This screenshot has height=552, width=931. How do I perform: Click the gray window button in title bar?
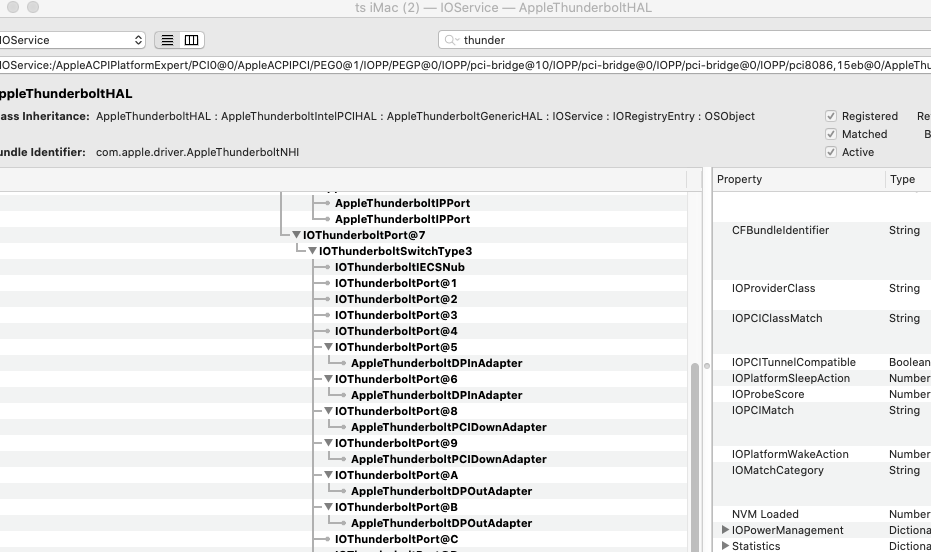(33, 8)
